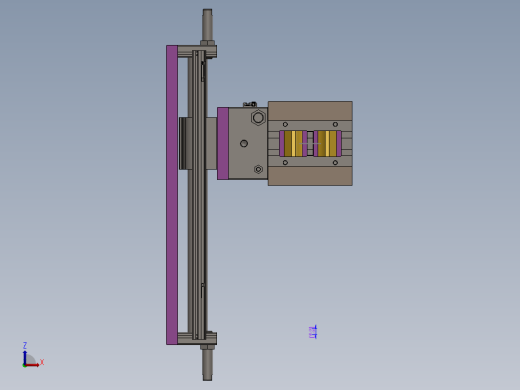Select the small blue dimension annotation

313,332
